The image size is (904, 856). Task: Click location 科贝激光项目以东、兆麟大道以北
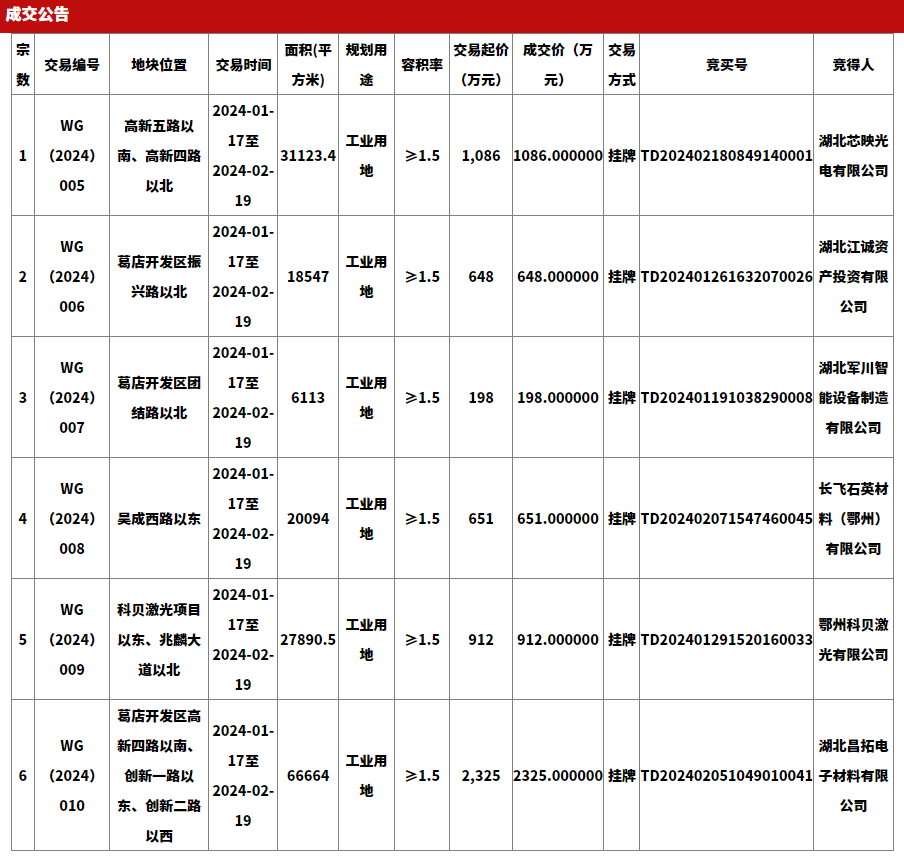[159, 640]
